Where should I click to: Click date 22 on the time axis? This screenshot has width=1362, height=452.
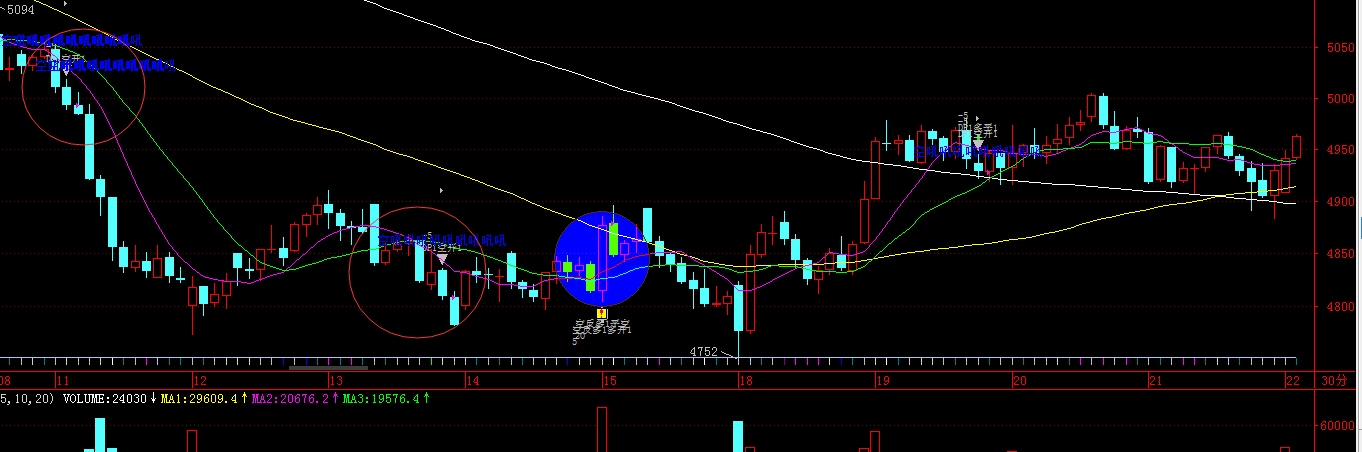1295,381
